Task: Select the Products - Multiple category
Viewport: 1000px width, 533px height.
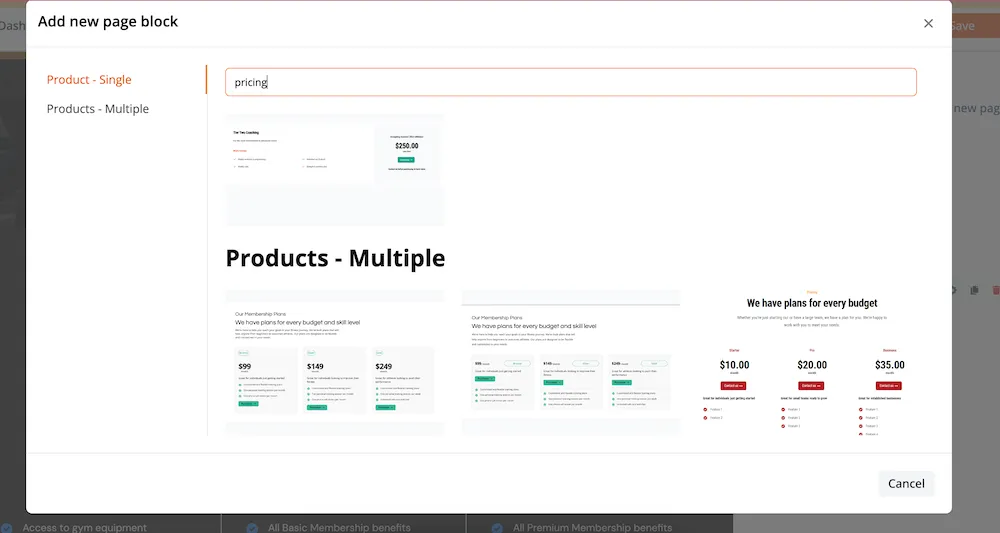Action: pyautogui.click(x=98, y=109)
